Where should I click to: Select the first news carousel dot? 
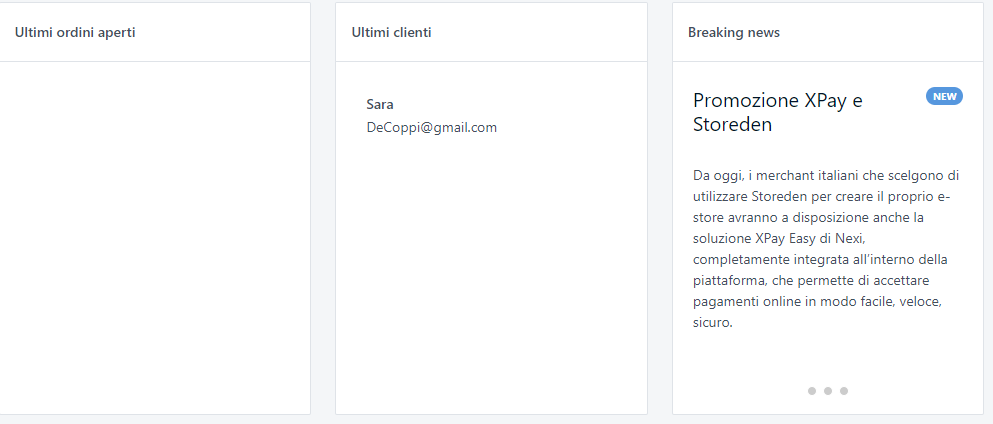pos(812,391)
